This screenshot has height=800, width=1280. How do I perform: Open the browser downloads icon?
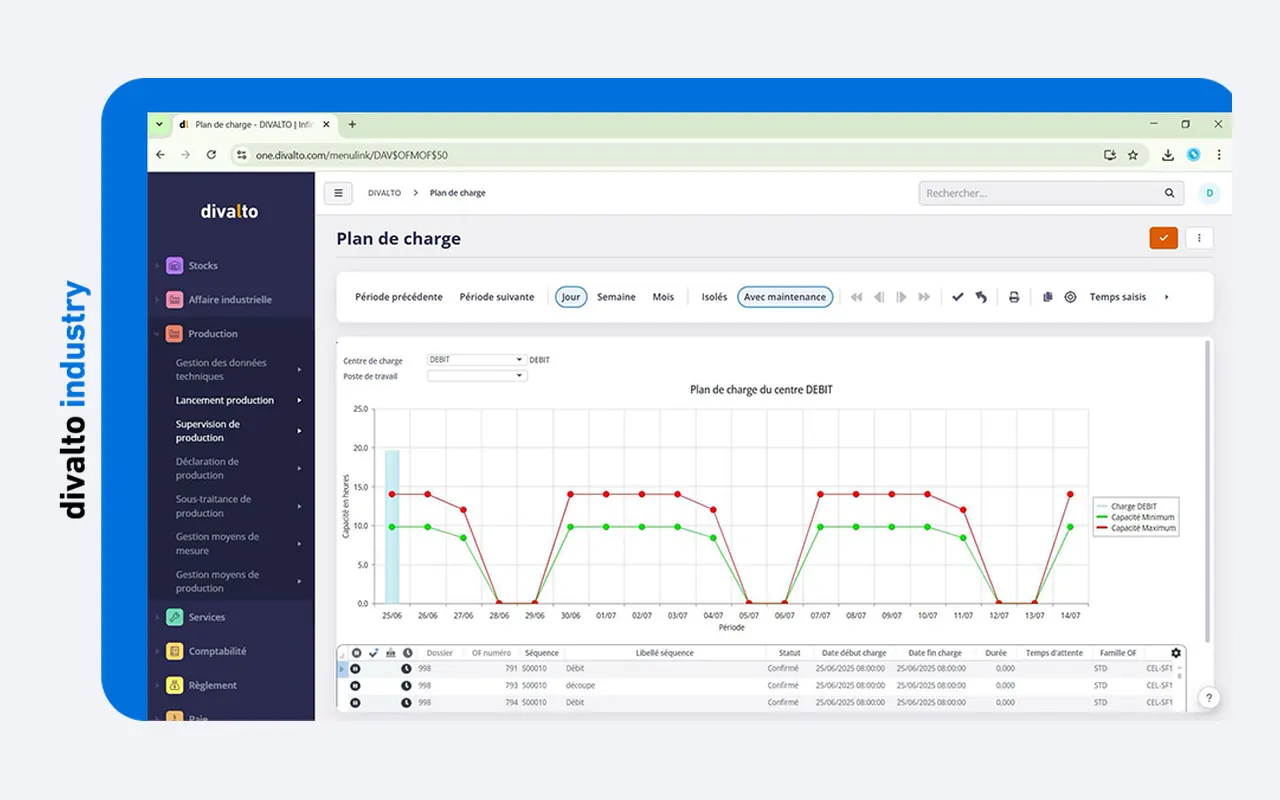click(x=1167, y=155)
